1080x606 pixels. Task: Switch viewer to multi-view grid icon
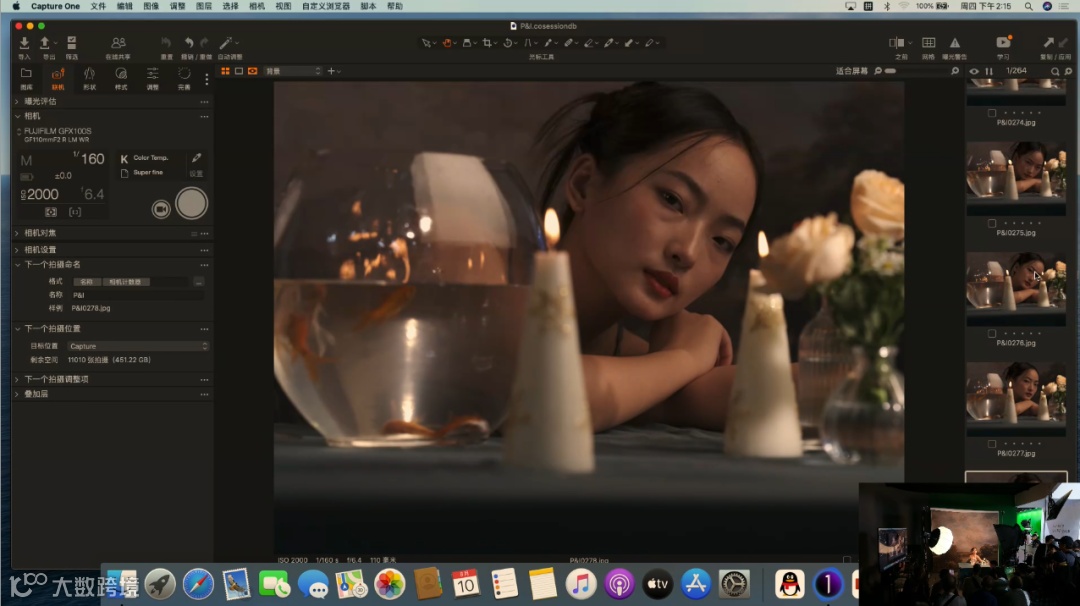click(225, 71)
